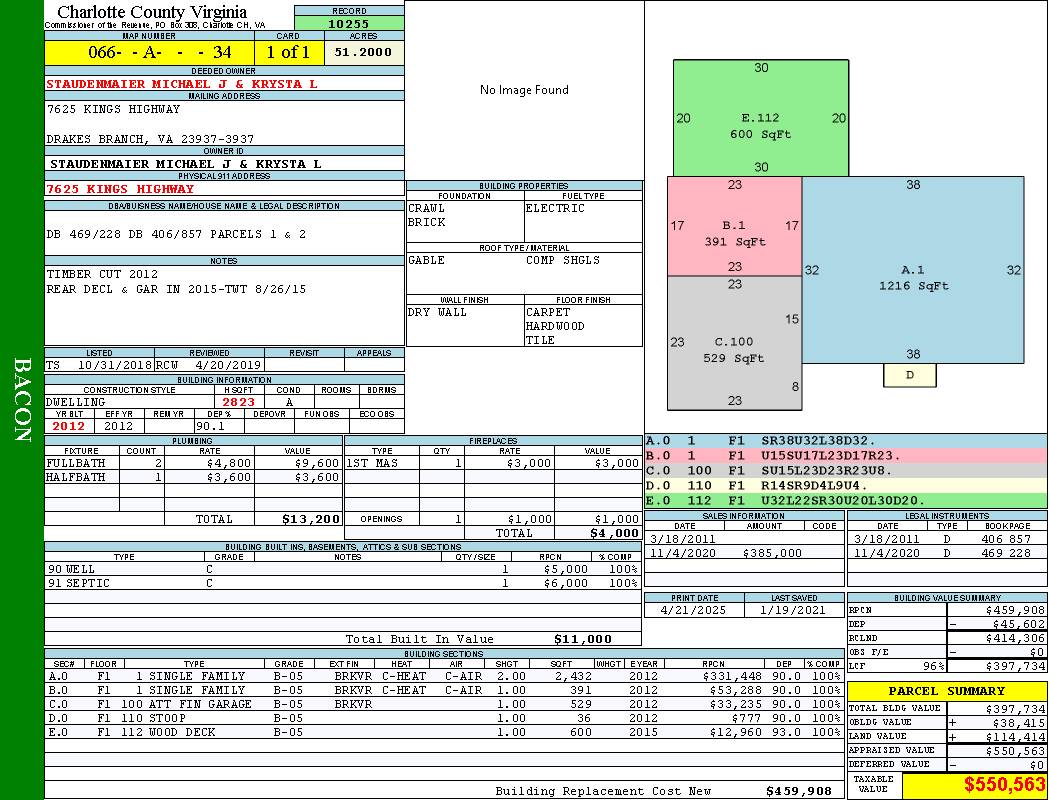Click the 91 SEPTIC built-in row
Viewport: 1050px width, 800px height.
coord(343,583)
